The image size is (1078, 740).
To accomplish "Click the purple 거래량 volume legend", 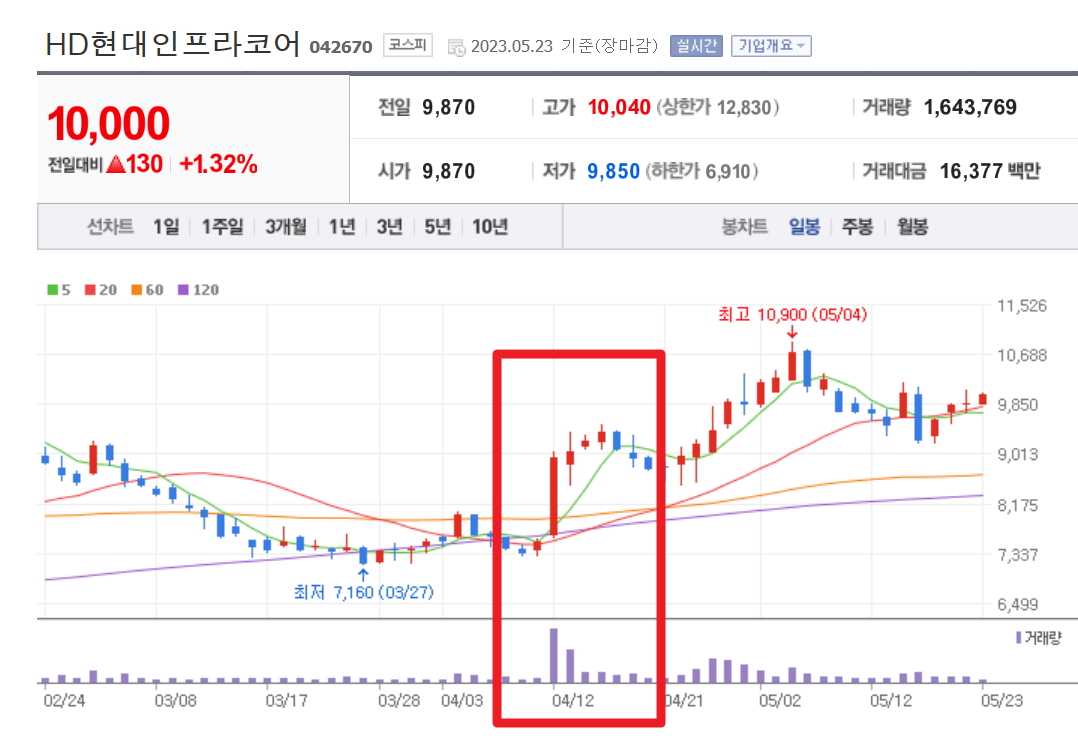I will (x=1039, y=638).
